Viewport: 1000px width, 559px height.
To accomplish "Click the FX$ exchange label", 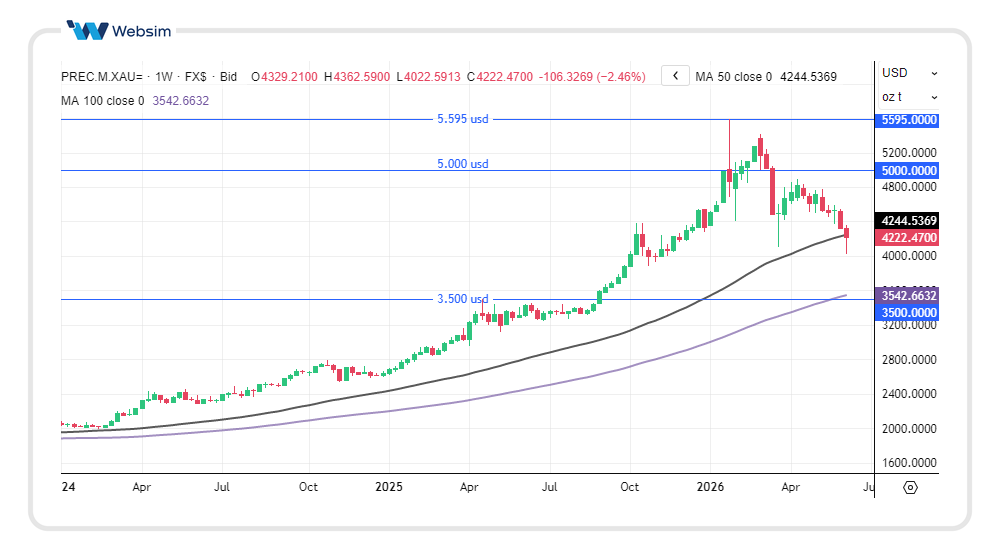I will 196,76.
